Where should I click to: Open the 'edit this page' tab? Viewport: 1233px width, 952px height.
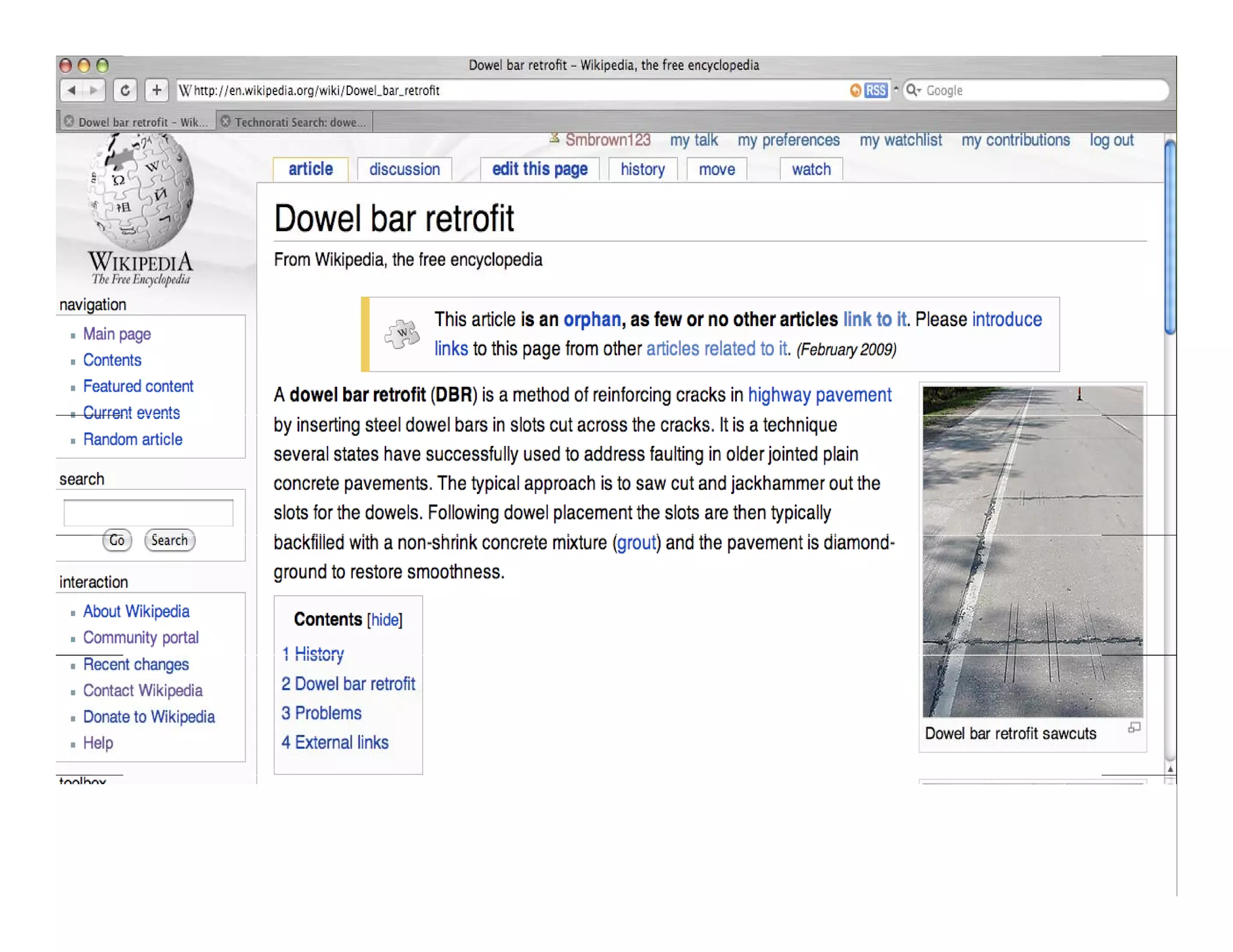(x=539, y=170)
